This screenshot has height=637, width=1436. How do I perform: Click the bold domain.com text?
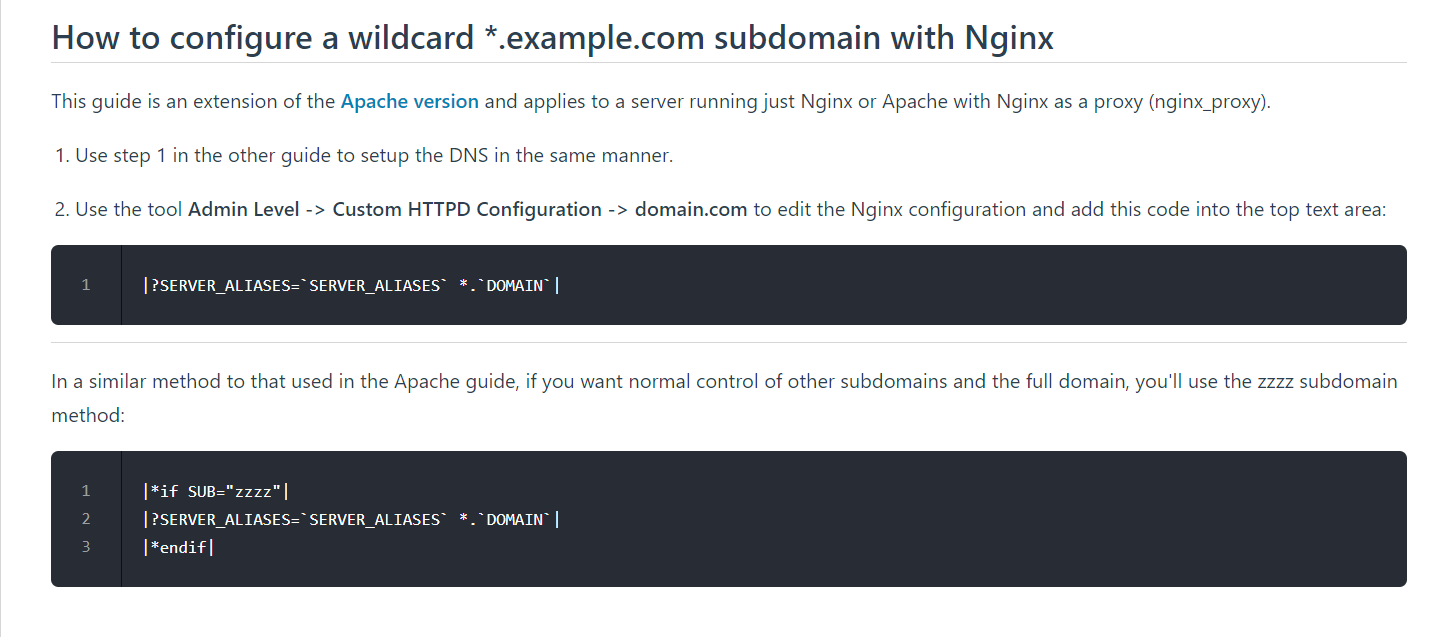690,210
